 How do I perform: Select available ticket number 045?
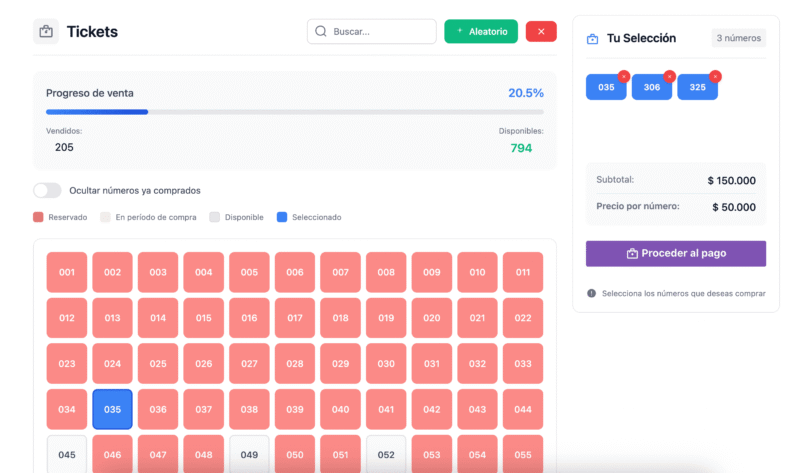click(x=67, y=454)
